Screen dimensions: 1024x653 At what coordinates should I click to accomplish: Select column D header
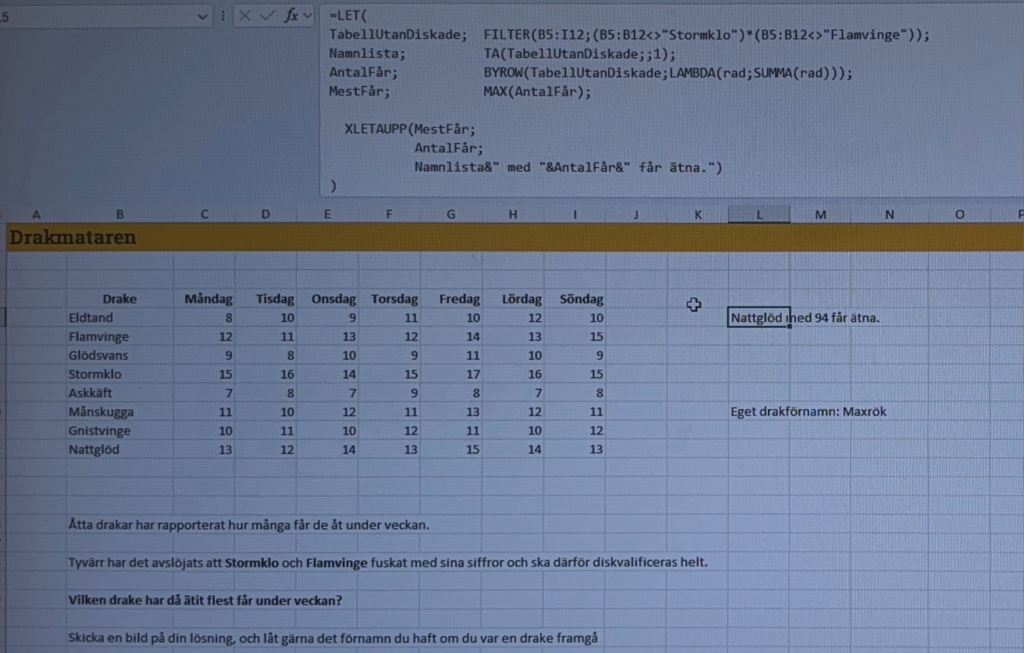point(266,214)
